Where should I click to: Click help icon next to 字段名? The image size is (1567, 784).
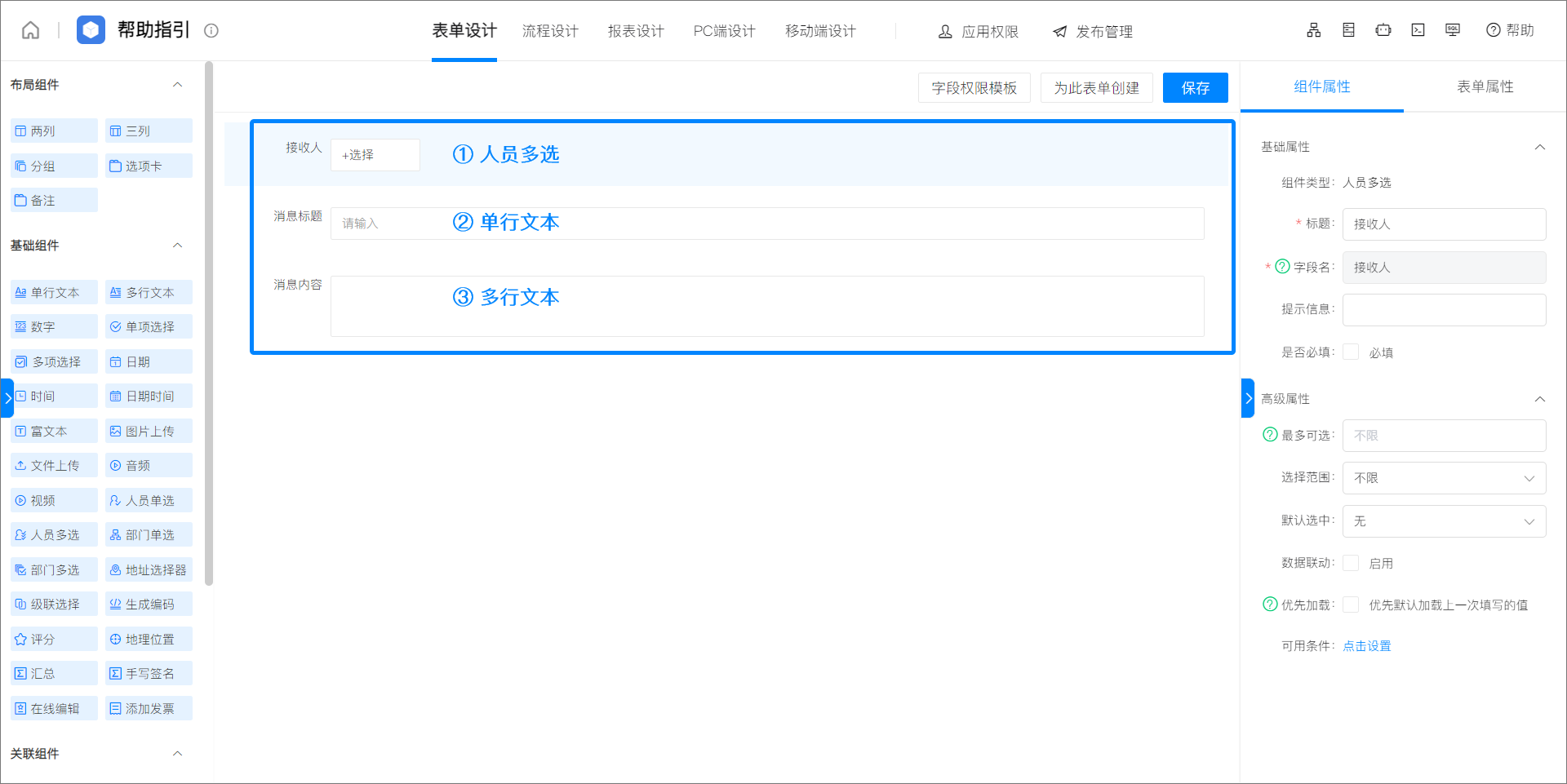point(1282,266)
